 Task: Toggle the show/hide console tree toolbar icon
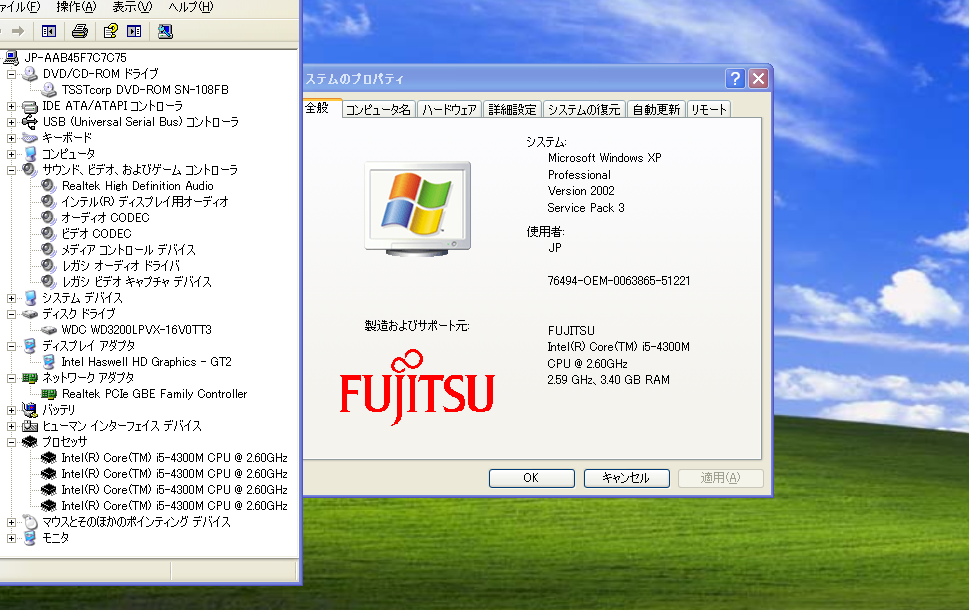point(49,31)
